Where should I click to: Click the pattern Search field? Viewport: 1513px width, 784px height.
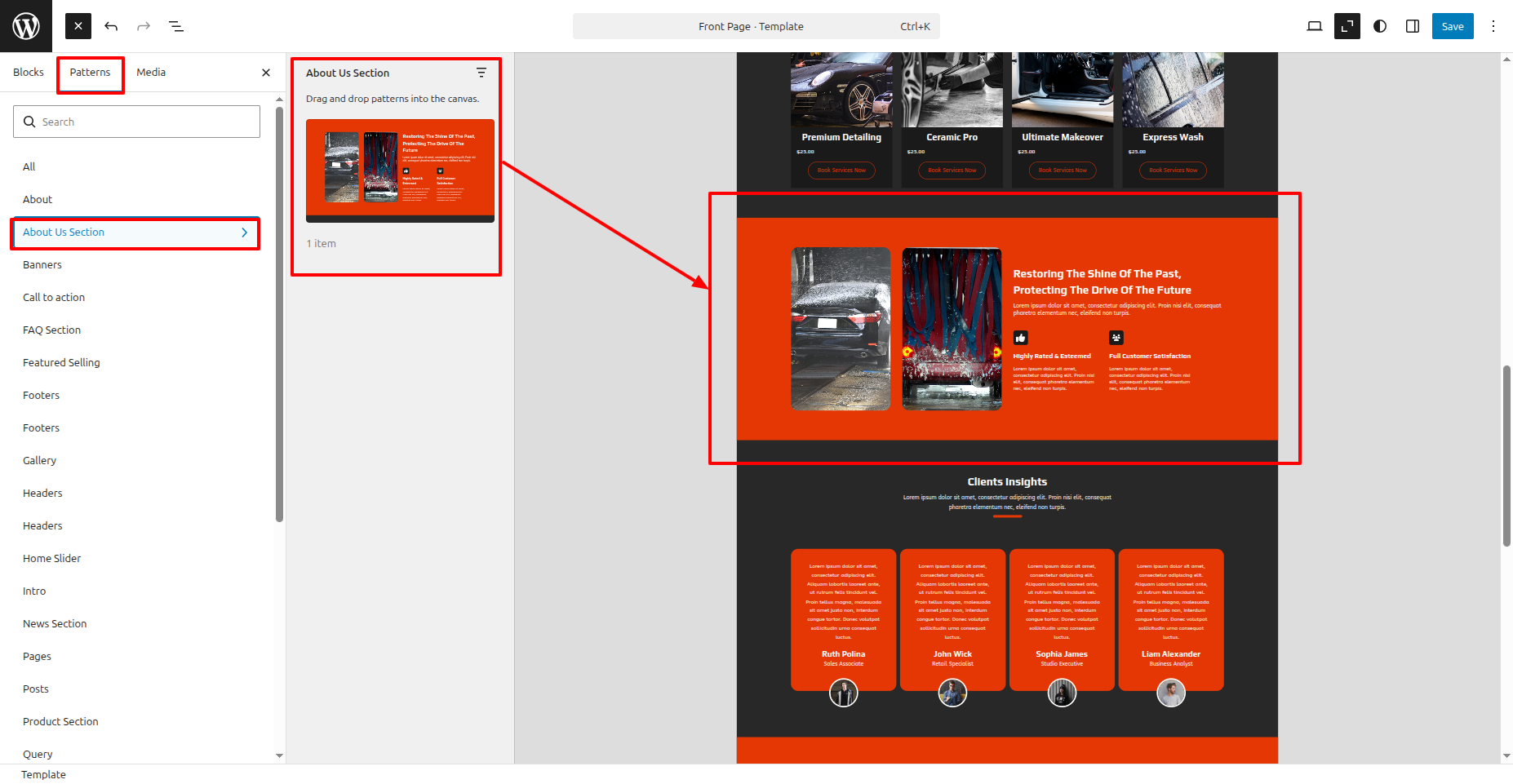[136, 122]
